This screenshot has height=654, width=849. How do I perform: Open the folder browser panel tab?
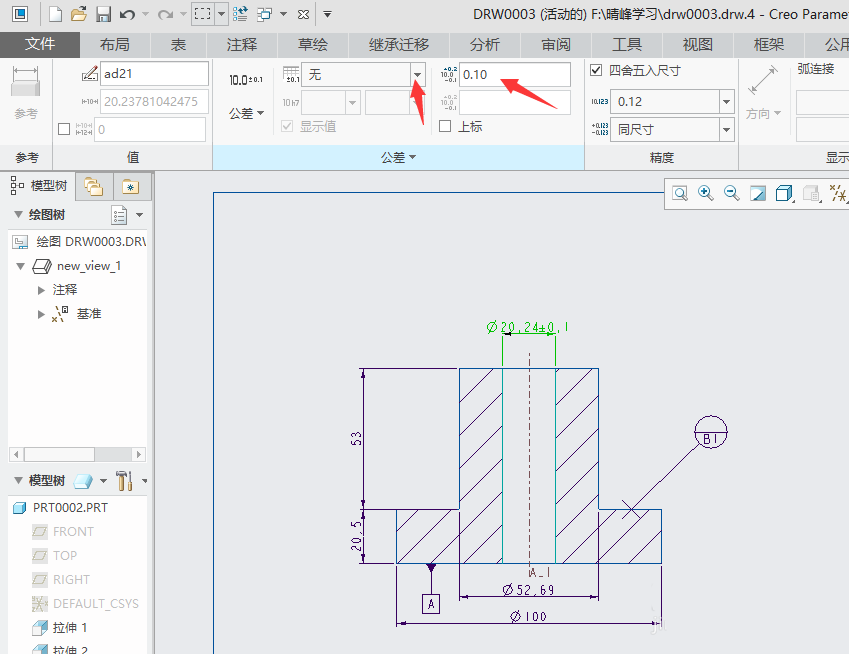(x=94, y=187)
